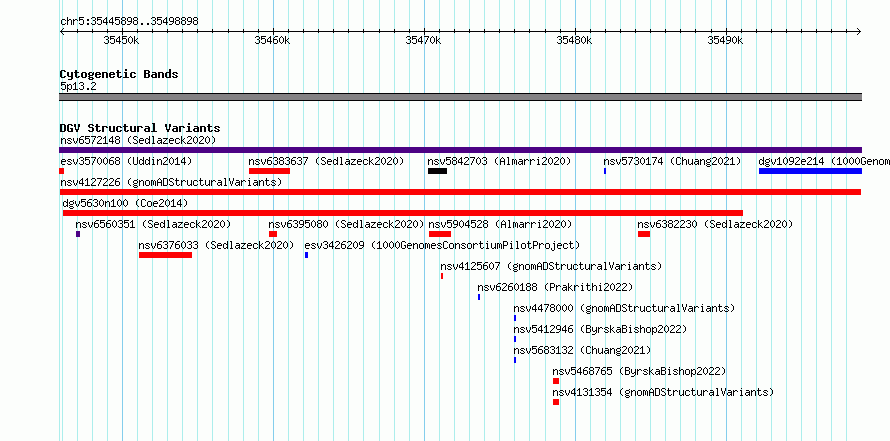Screen dimensions: 890x441
Task: Click the 35490k ruler tick label
Action: click(725, 40)
